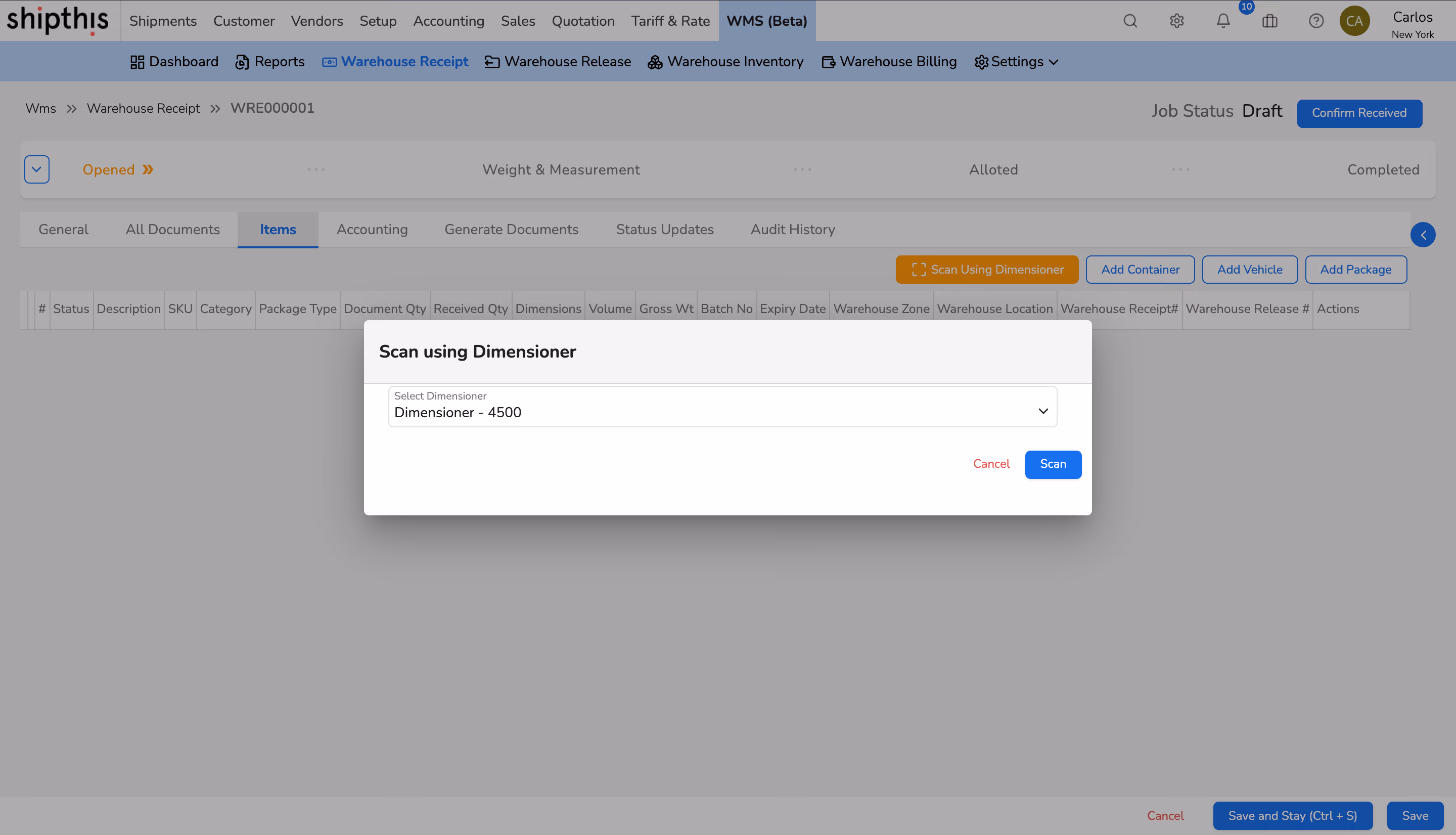Image resolution: width=1456 pixels, height=835 pixels.
Task: Click the Reports document icon
Action: pyautogui.click(x=242, y=62)
